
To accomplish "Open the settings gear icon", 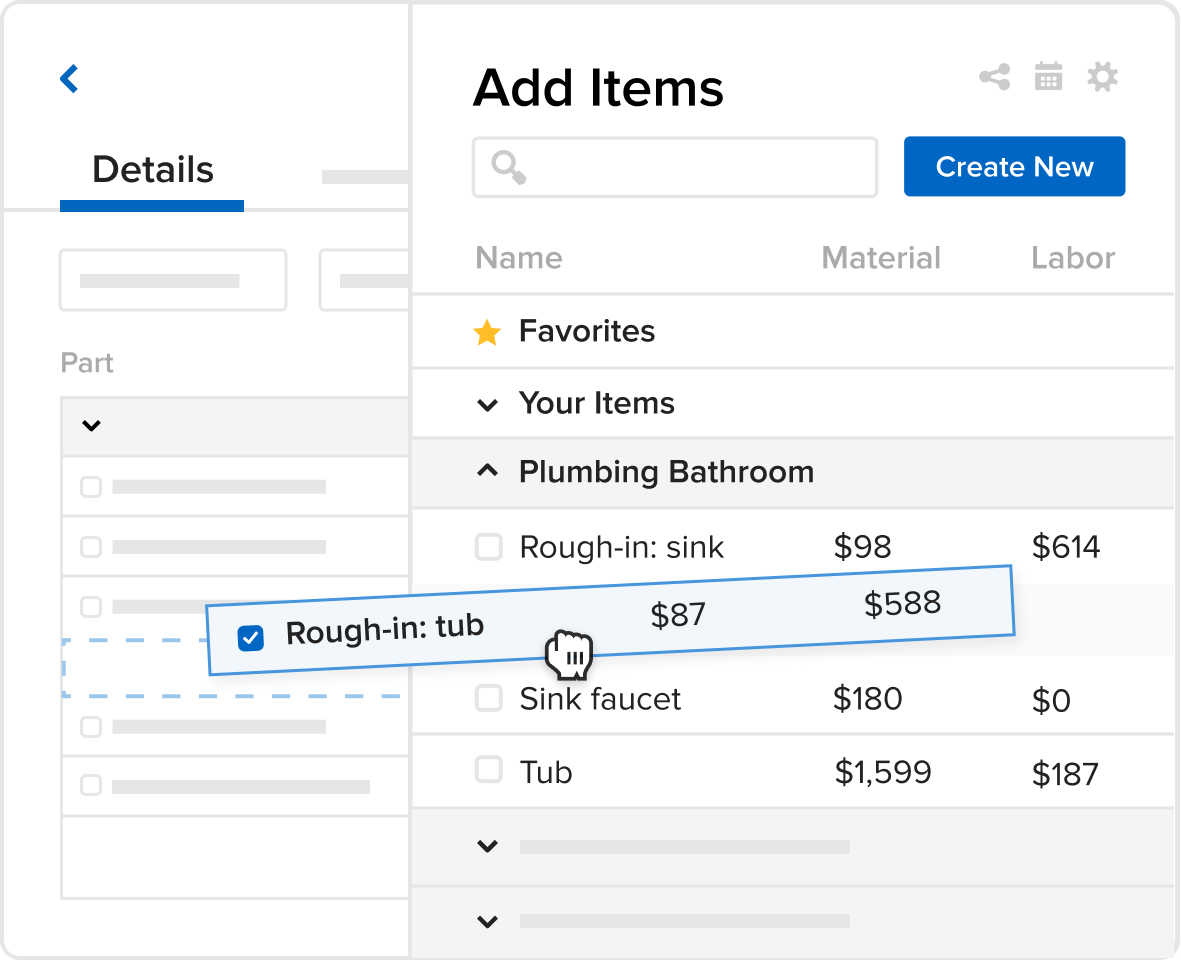I will pos(1103,77).
